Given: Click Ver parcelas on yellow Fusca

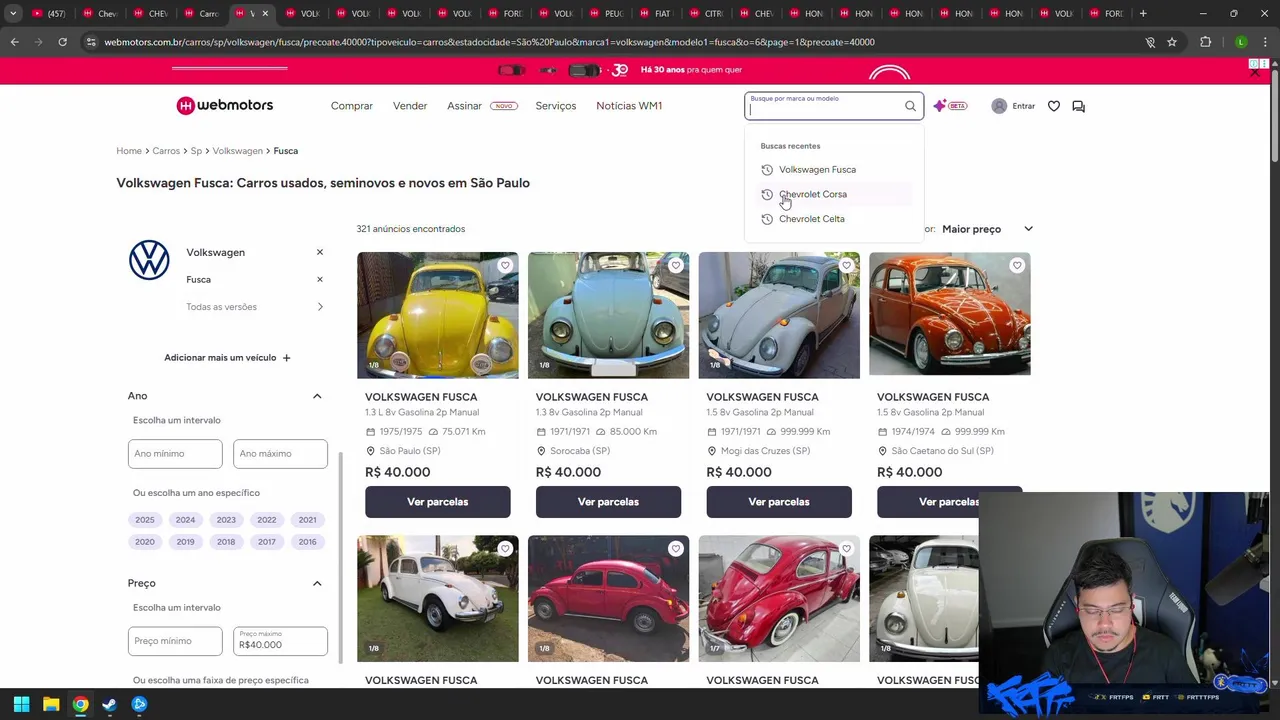Looking at the screenshot, I should pos(438,502).
